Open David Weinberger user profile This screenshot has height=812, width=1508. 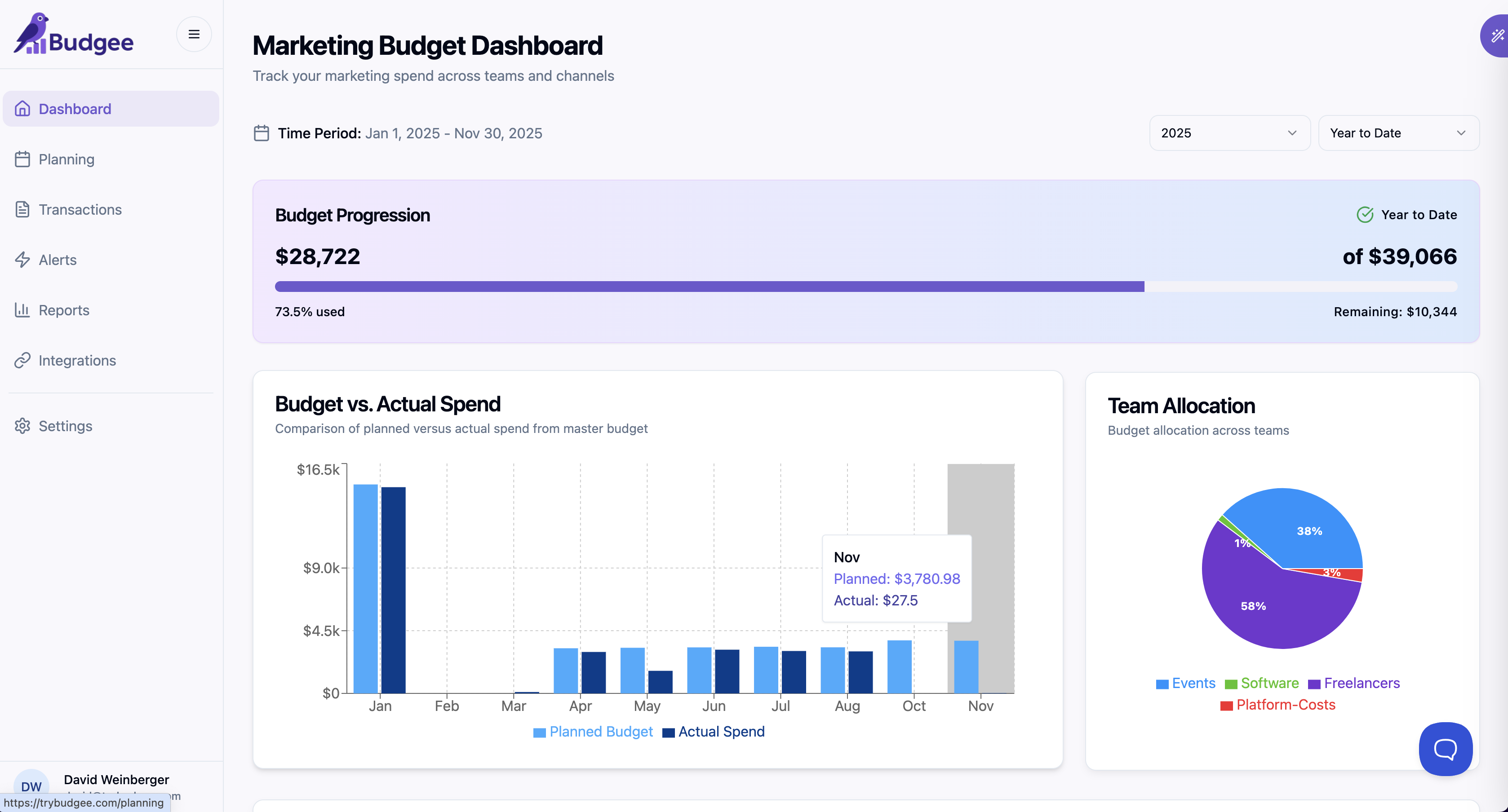116,780
